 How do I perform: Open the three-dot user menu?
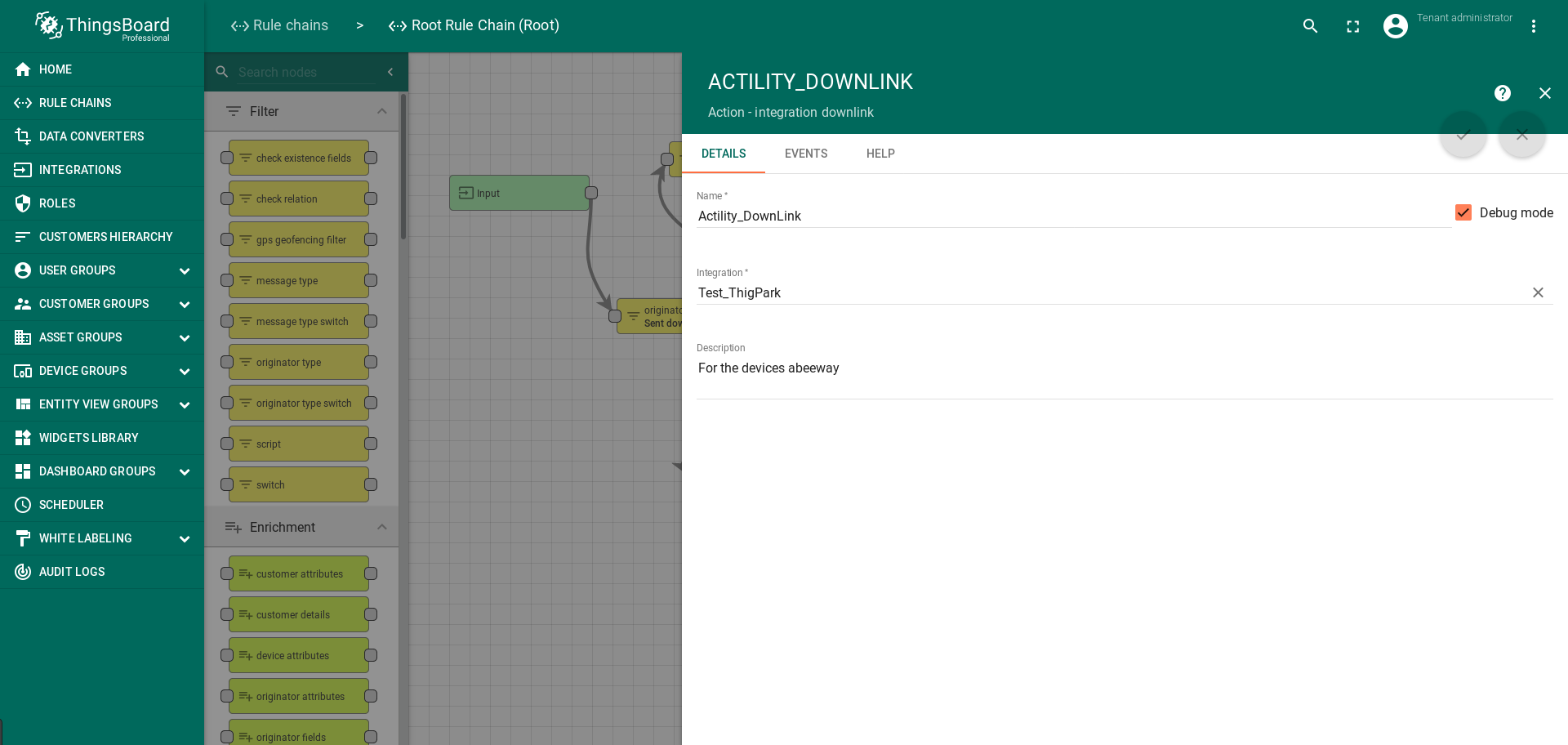pyautogui.click(x=1533, y=26)
